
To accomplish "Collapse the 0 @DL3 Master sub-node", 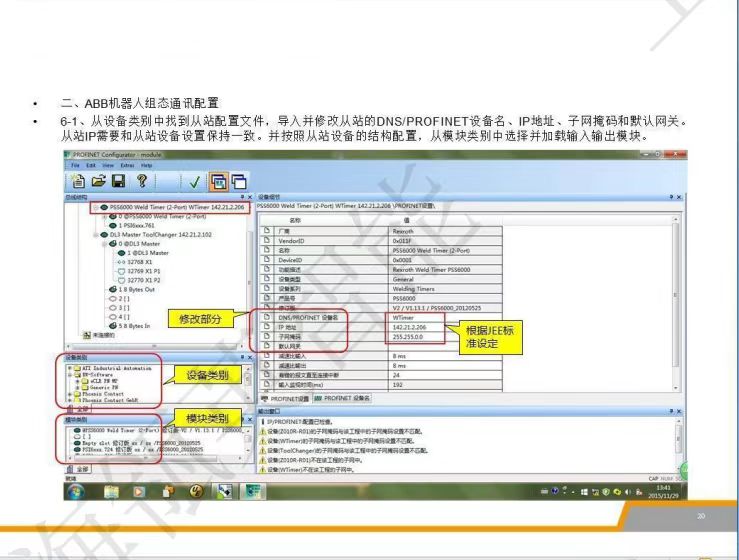I will tap(105, 244).
